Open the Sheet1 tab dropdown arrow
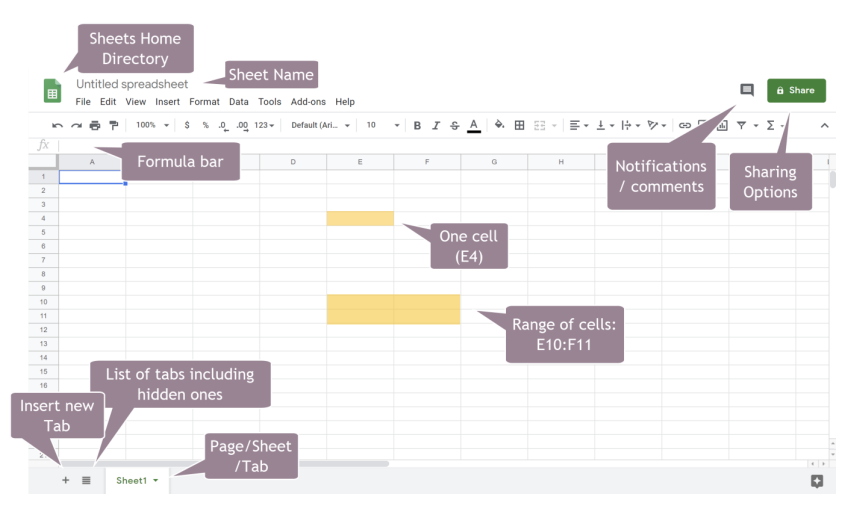This screenshot has height=513, width=852. (156, 480)
